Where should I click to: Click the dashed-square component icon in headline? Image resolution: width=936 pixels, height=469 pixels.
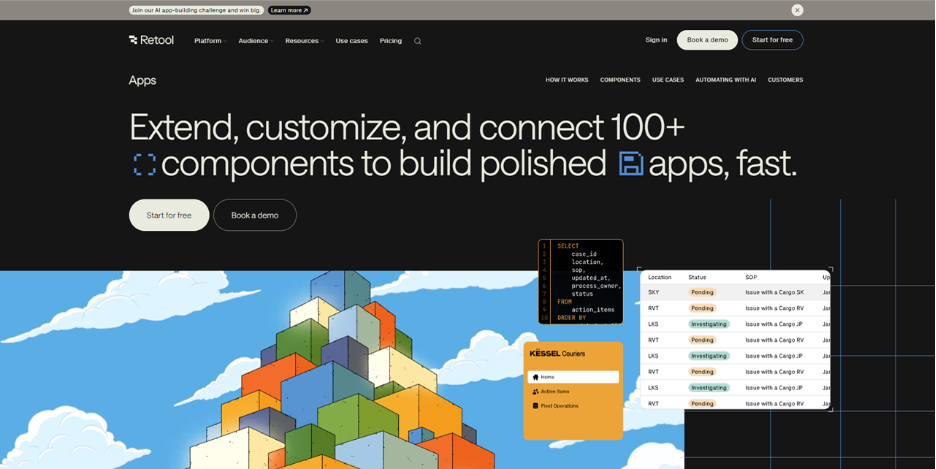click(x=145, y=164)
